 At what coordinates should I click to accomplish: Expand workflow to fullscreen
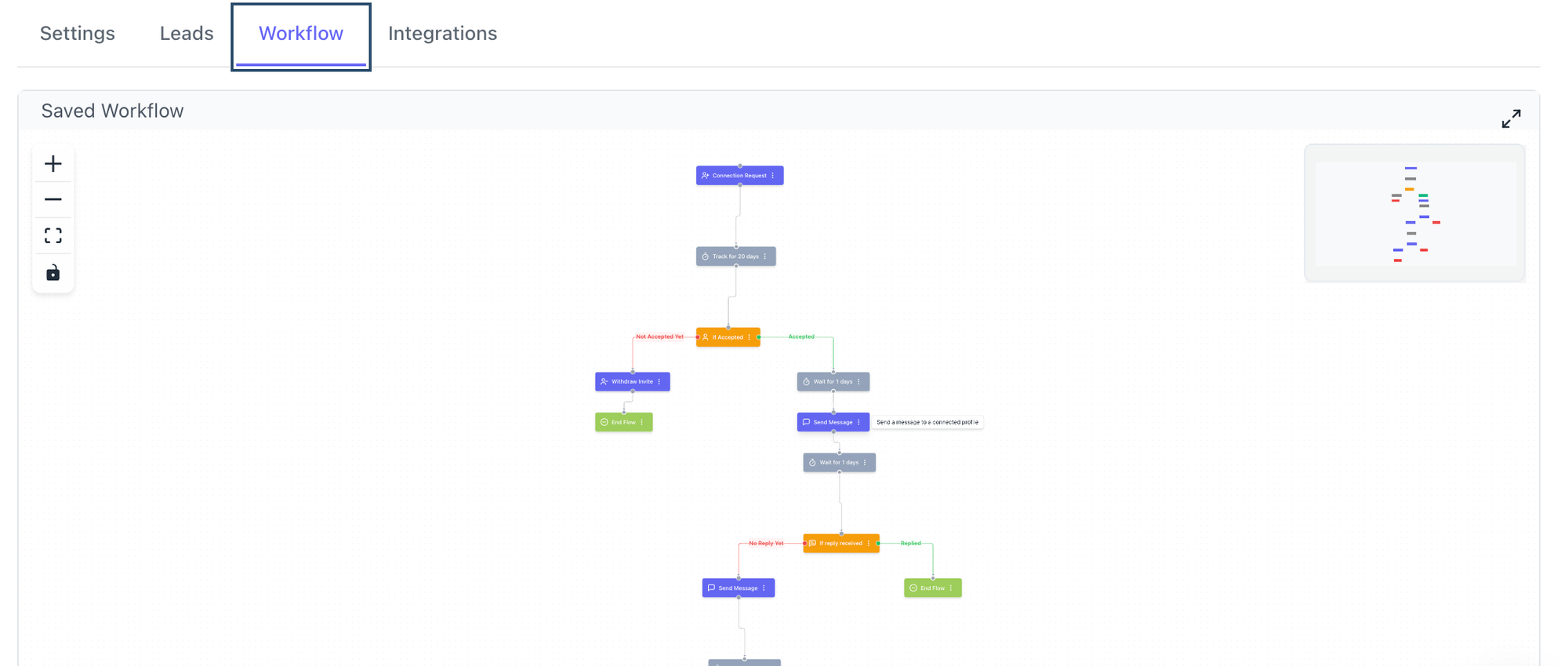coord(1511,118)
